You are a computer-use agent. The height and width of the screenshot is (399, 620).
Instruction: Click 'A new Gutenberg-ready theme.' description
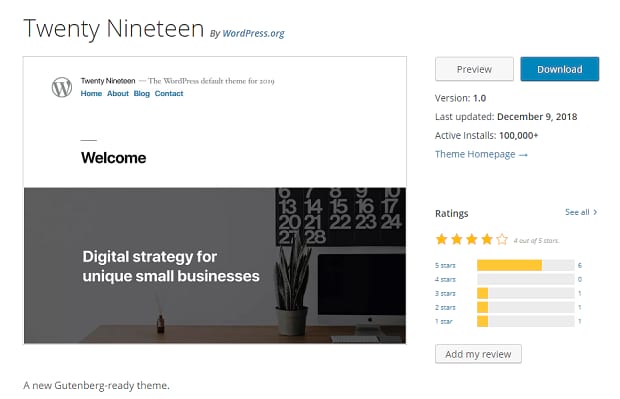pos(96,386)
